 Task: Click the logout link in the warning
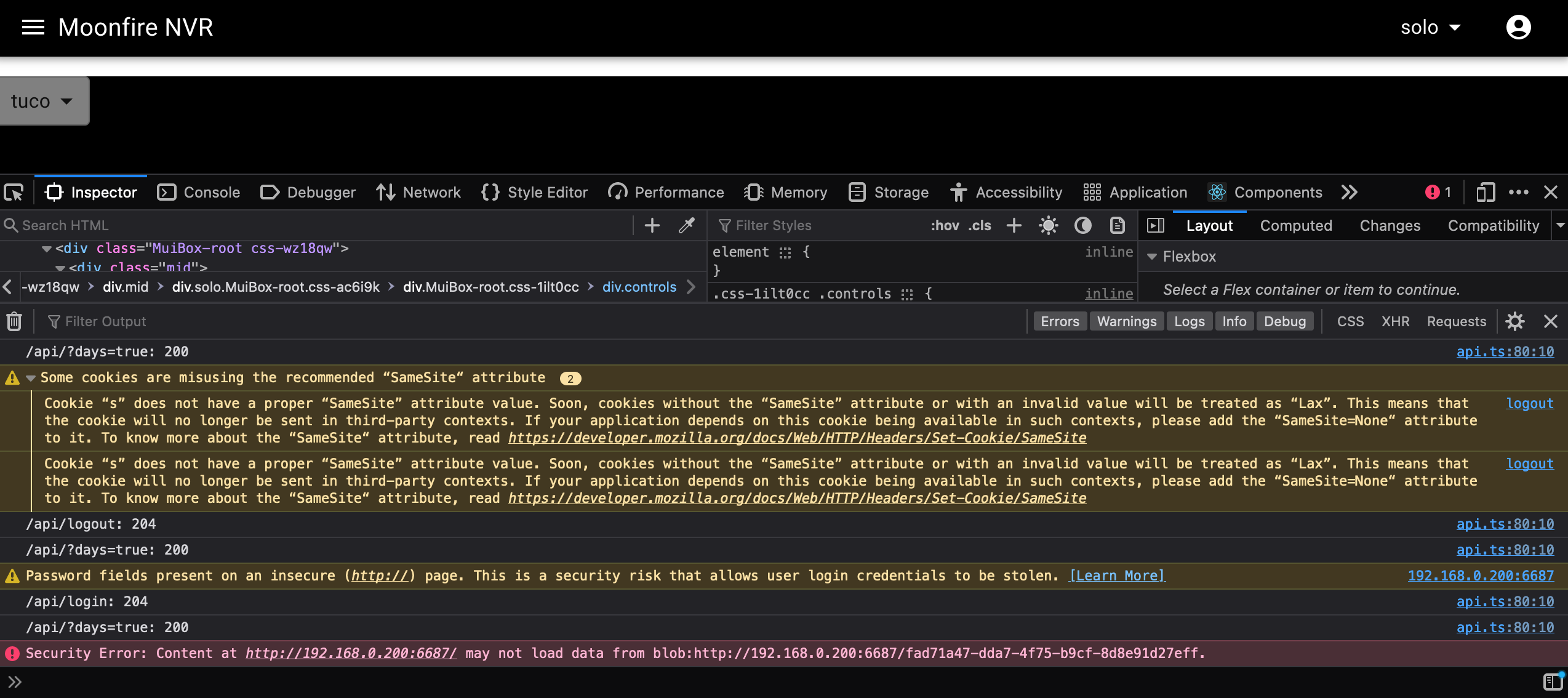pos(1530,403)
